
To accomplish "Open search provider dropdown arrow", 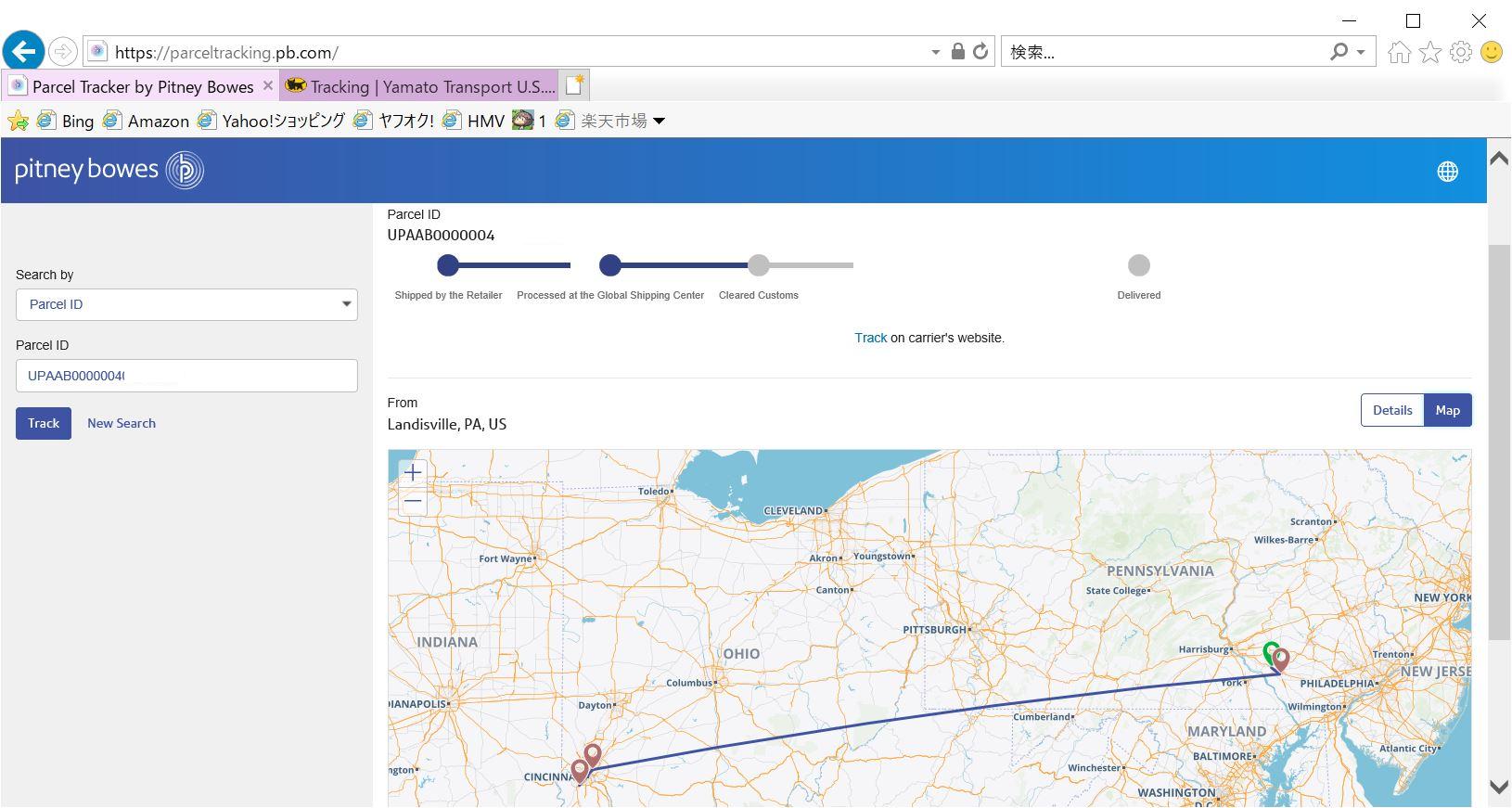I will pyautogui.click(x=1361, y=53).
